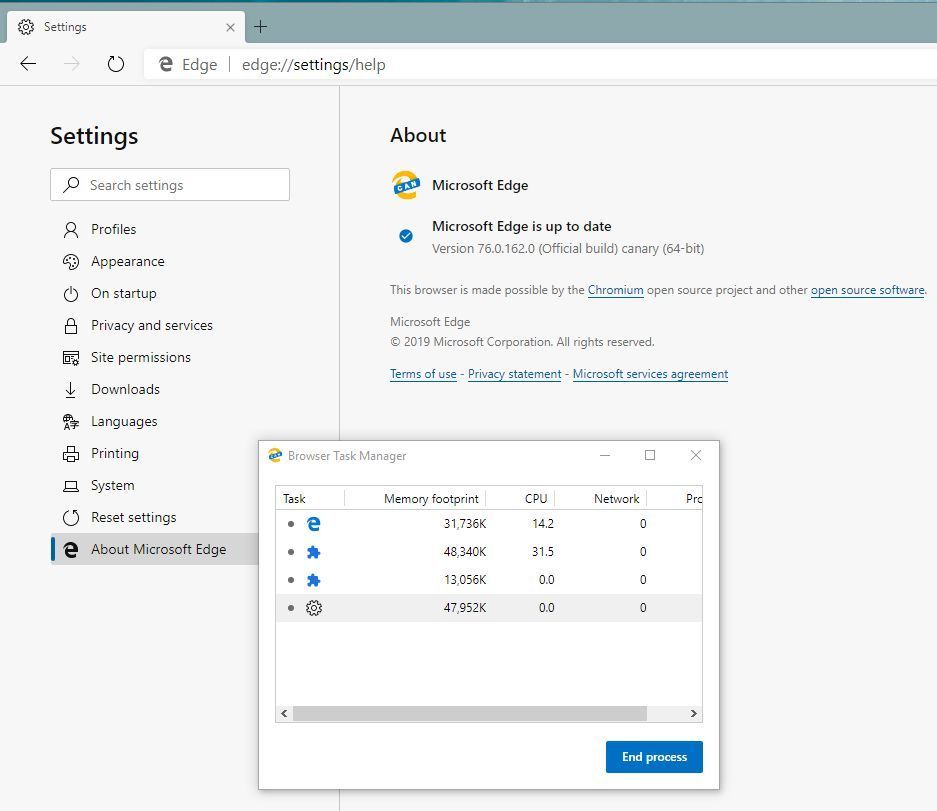
Task: Minimize the Browser Task Manager window
Action: [605, 455]
